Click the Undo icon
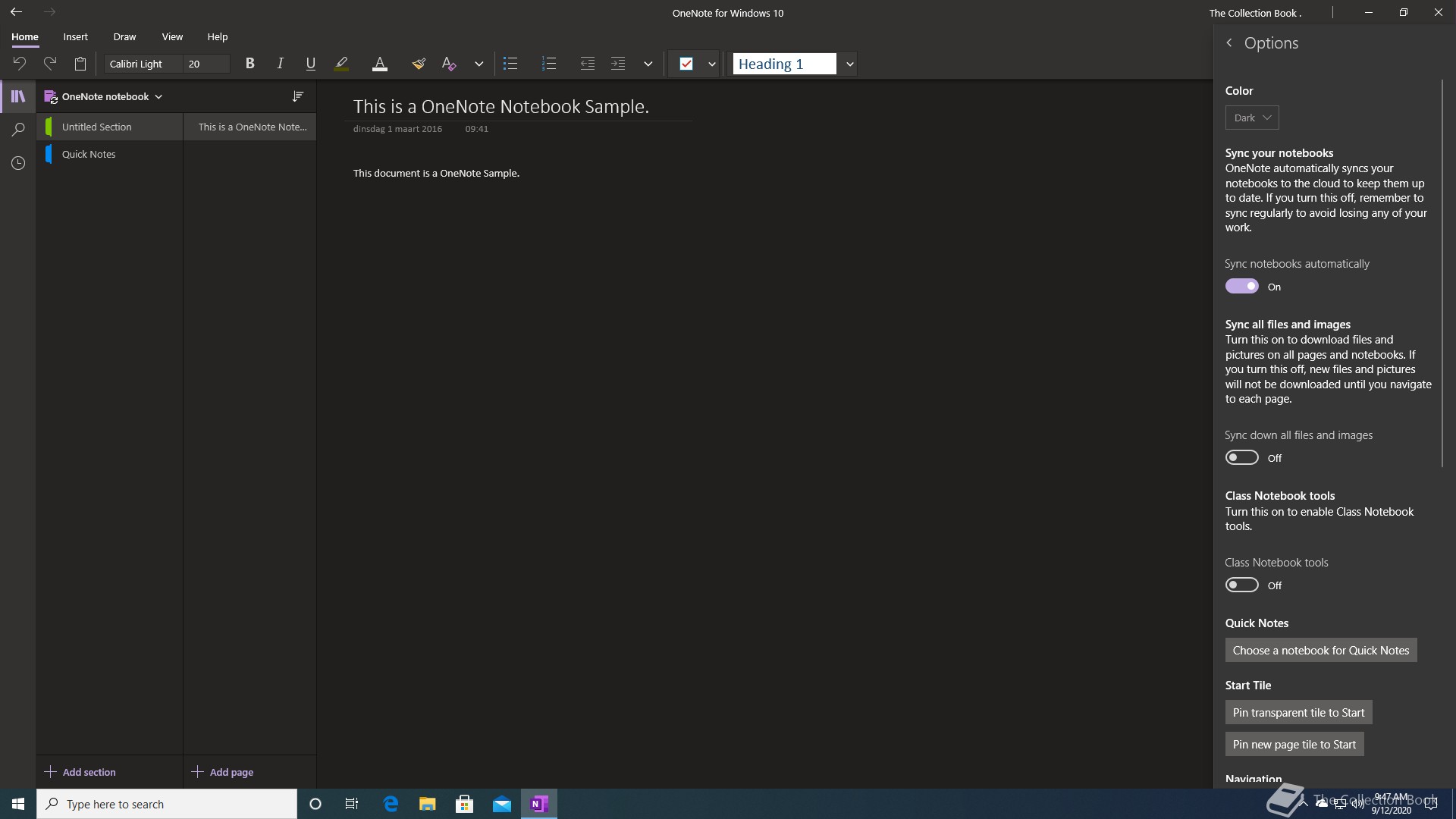 [20, 64]
